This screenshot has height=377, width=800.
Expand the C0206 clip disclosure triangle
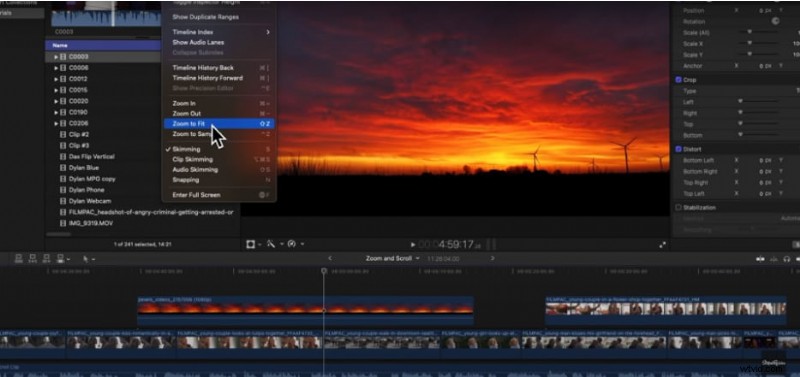(x=56, y=123)
